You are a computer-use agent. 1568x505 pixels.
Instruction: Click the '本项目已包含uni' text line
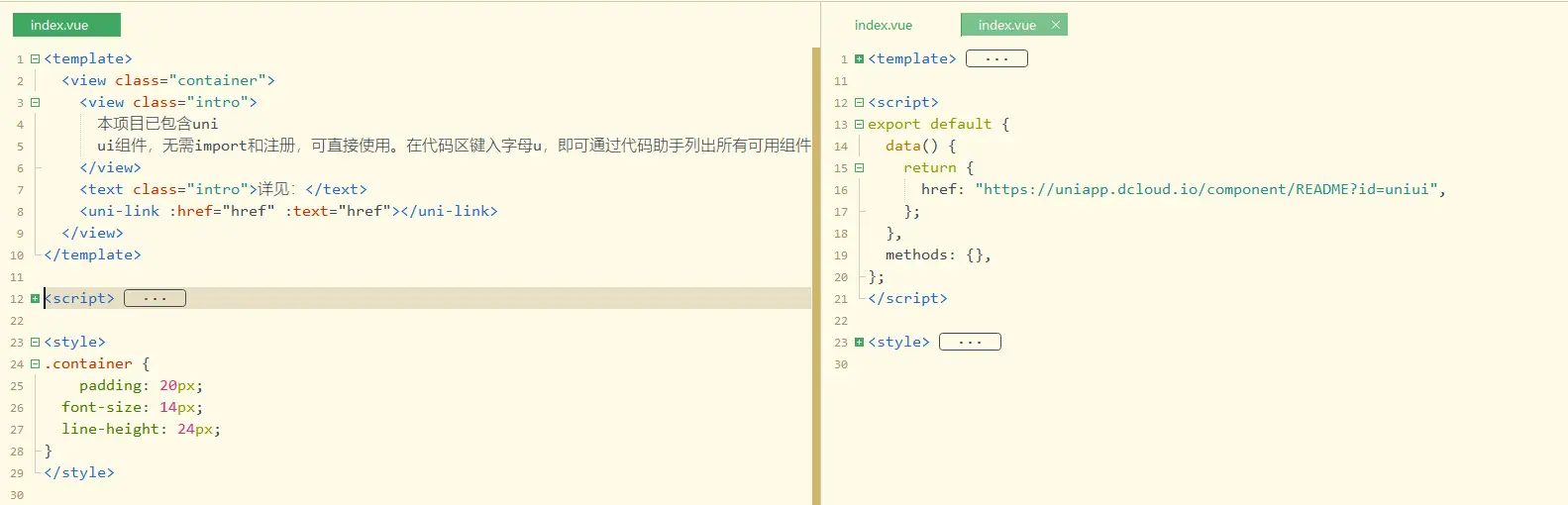(157, 124)
